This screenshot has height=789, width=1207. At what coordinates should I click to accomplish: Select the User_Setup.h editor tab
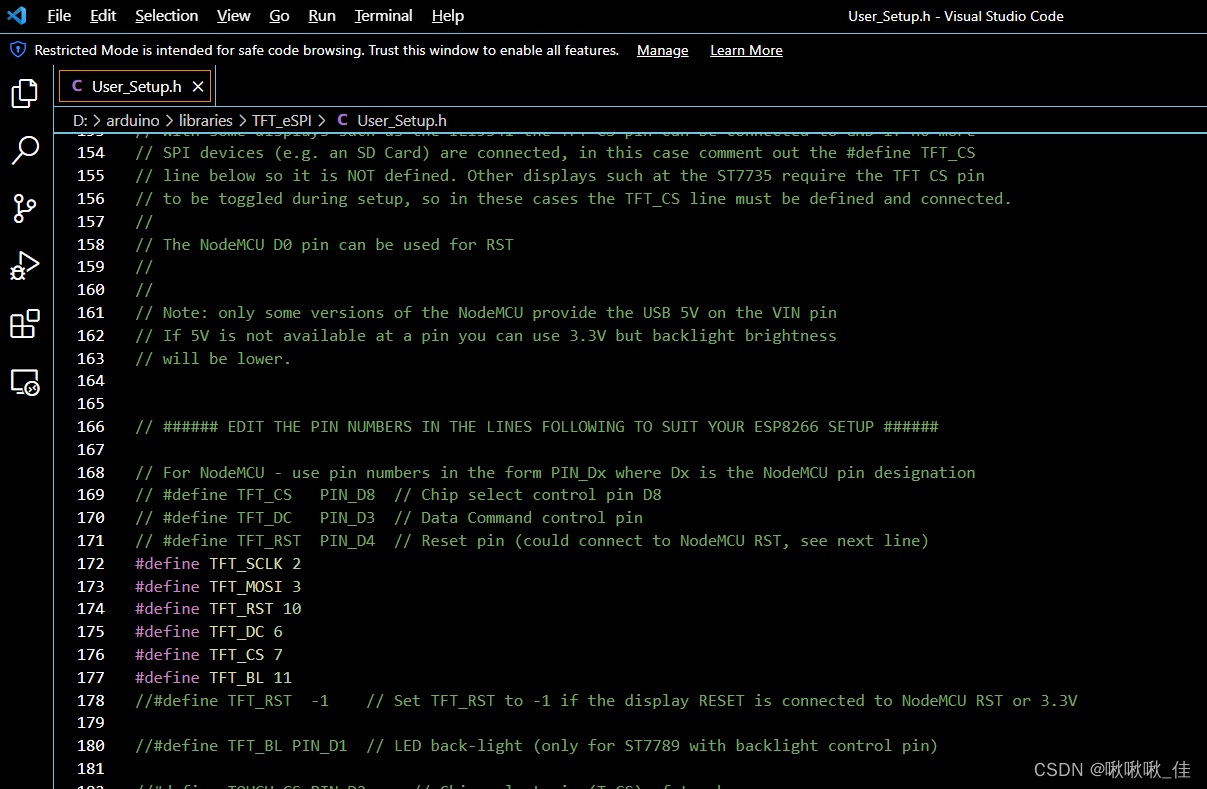[x=135, y=87]
